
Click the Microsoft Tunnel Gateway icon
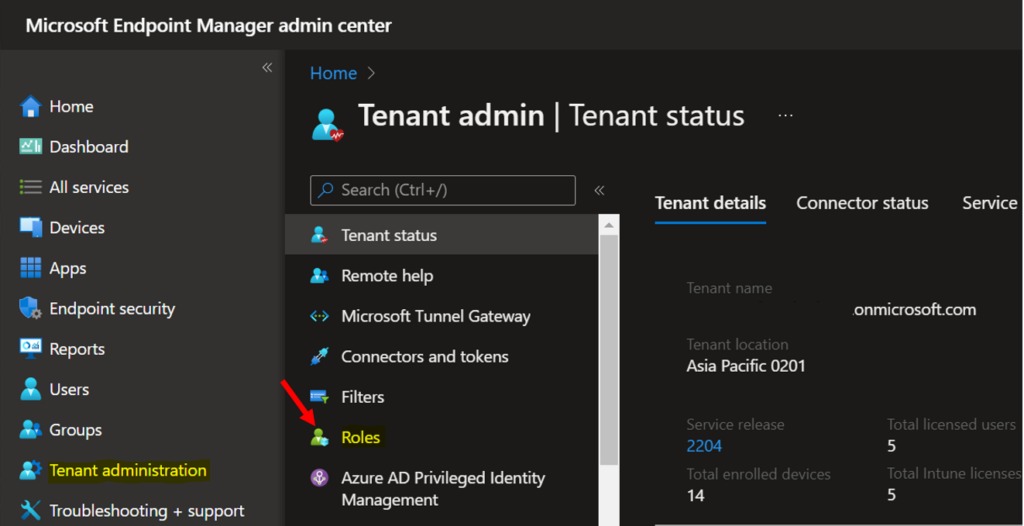pos(319,316)
